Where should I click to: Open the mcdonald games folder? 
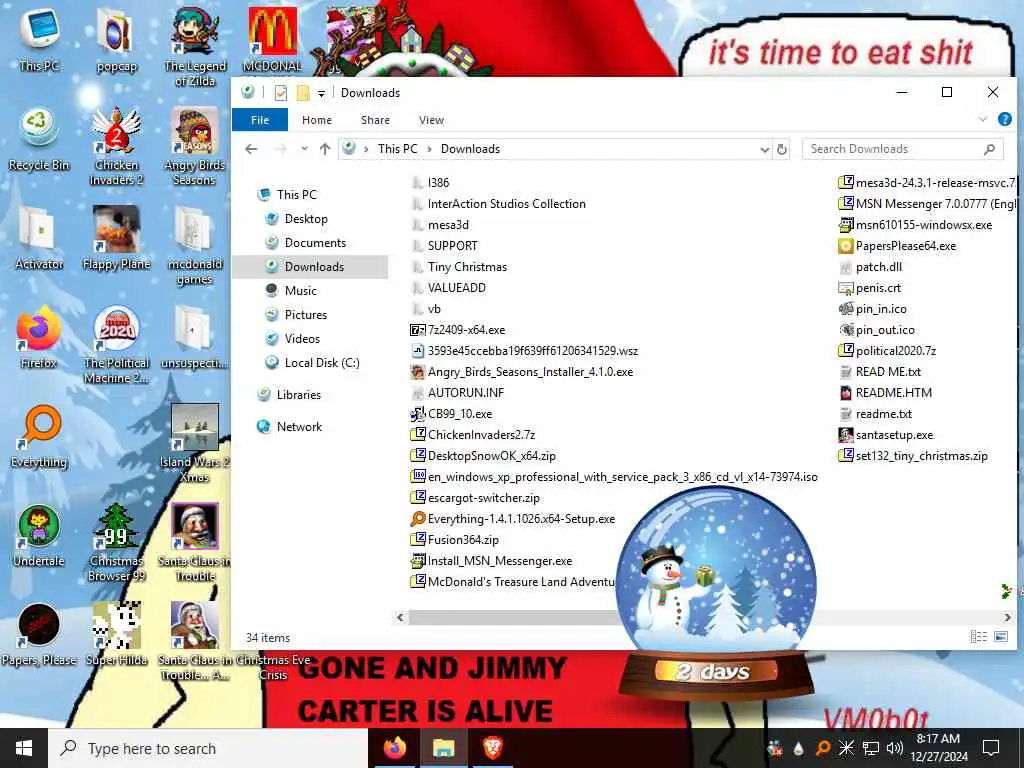tap(195, 246)
